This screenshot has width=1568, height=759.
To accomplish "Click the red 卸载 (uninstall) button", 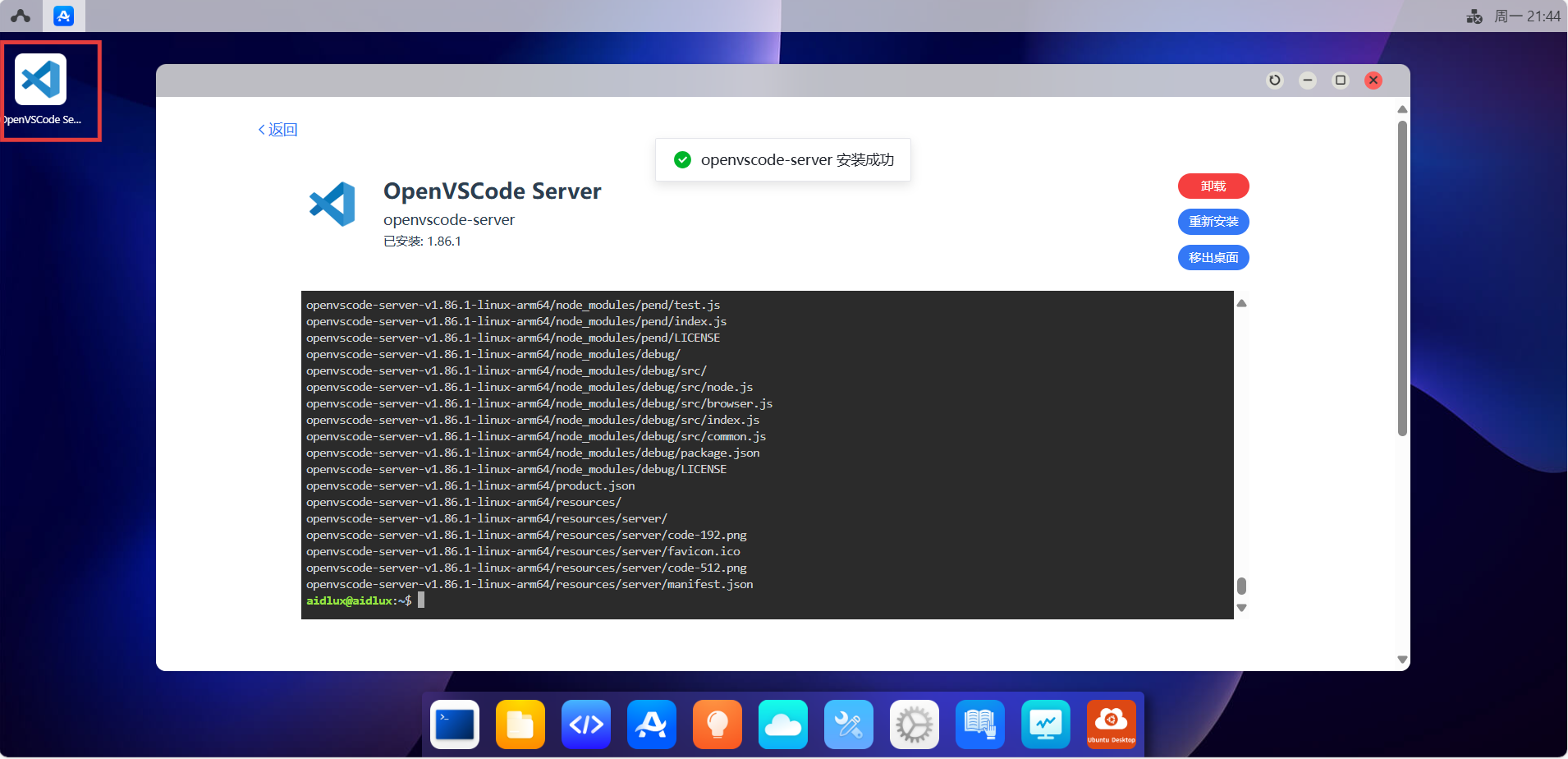I will click(x=1213, y=186).
